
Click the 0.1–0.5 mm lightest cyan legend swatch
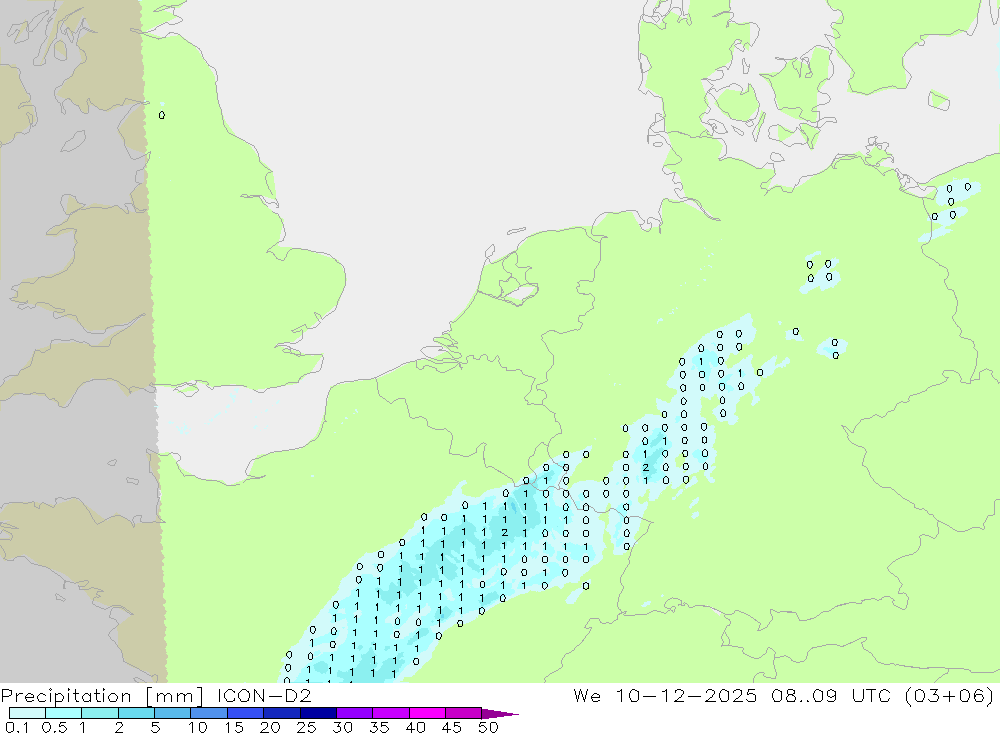pos(27,713)
